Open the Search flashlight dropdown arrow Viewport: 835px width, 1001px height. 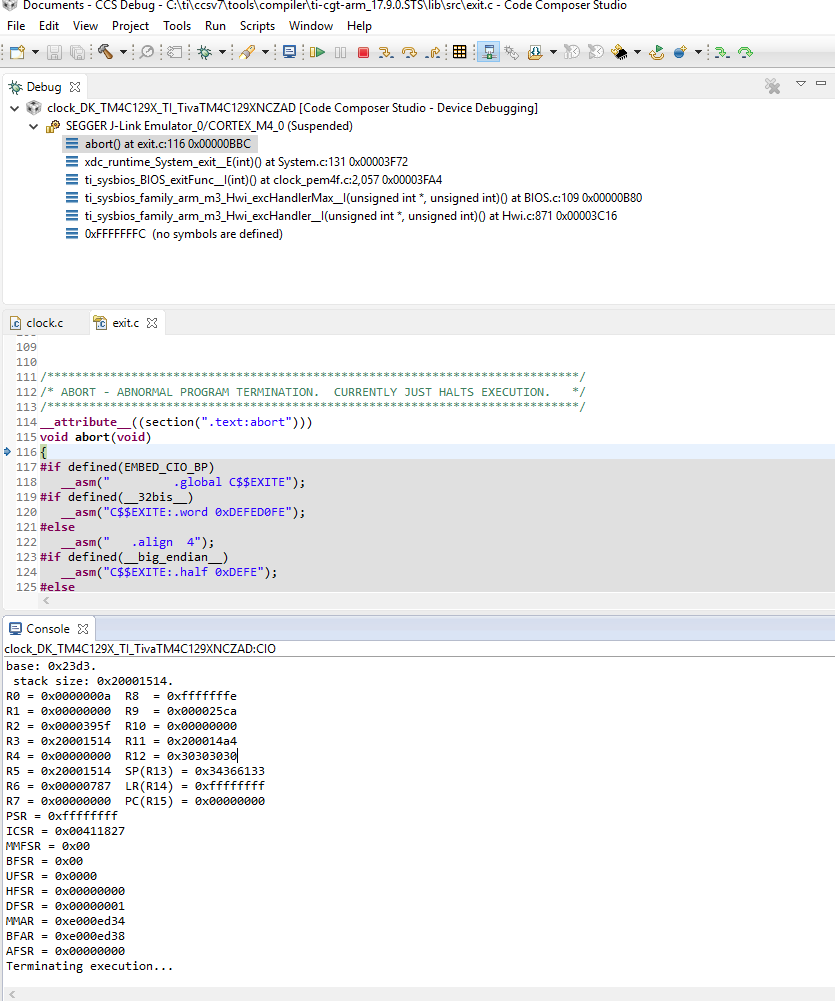265,52
